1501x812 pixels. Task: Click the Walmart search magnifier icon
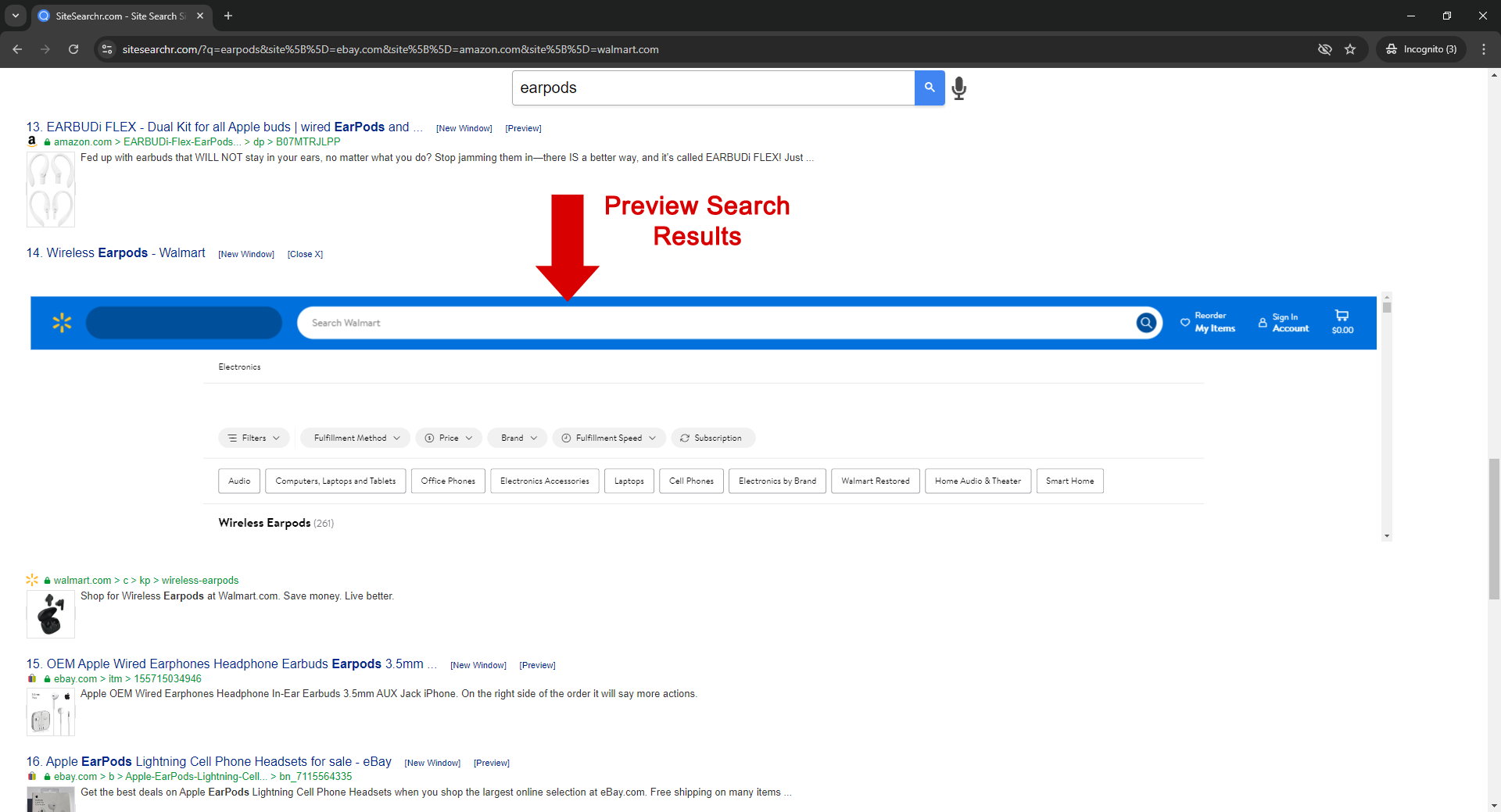(x=1146, y=323)
